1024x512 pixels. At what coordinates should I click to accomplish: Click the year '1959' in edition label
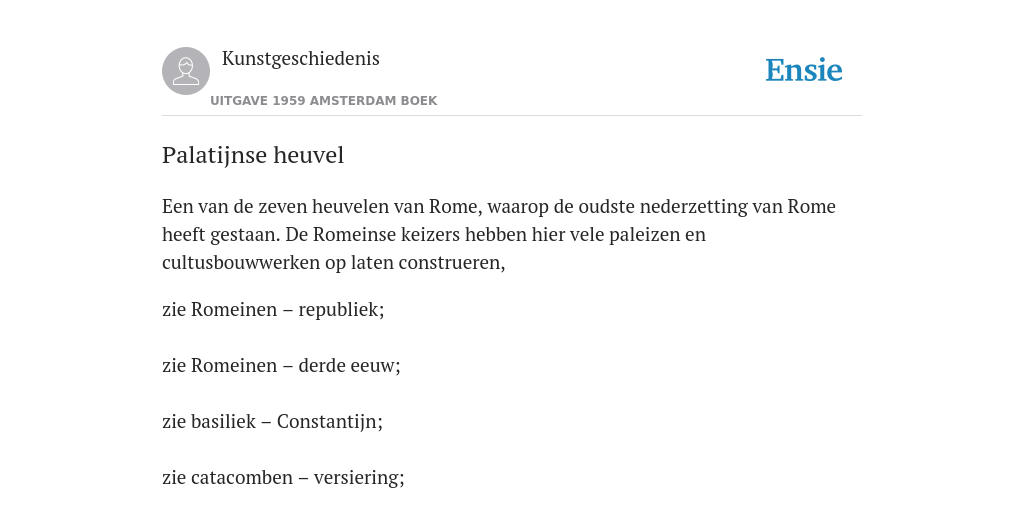click(289, 101)
